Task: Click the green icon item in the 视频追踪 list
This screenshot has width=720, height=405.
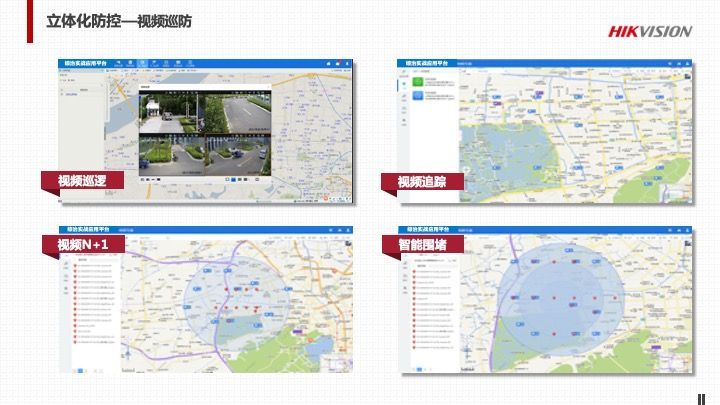Action: [417, 82]
